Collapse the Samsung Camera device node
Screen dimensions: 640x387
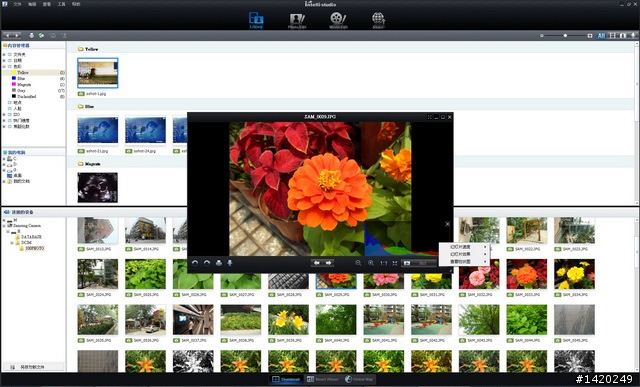click(4, 225)
